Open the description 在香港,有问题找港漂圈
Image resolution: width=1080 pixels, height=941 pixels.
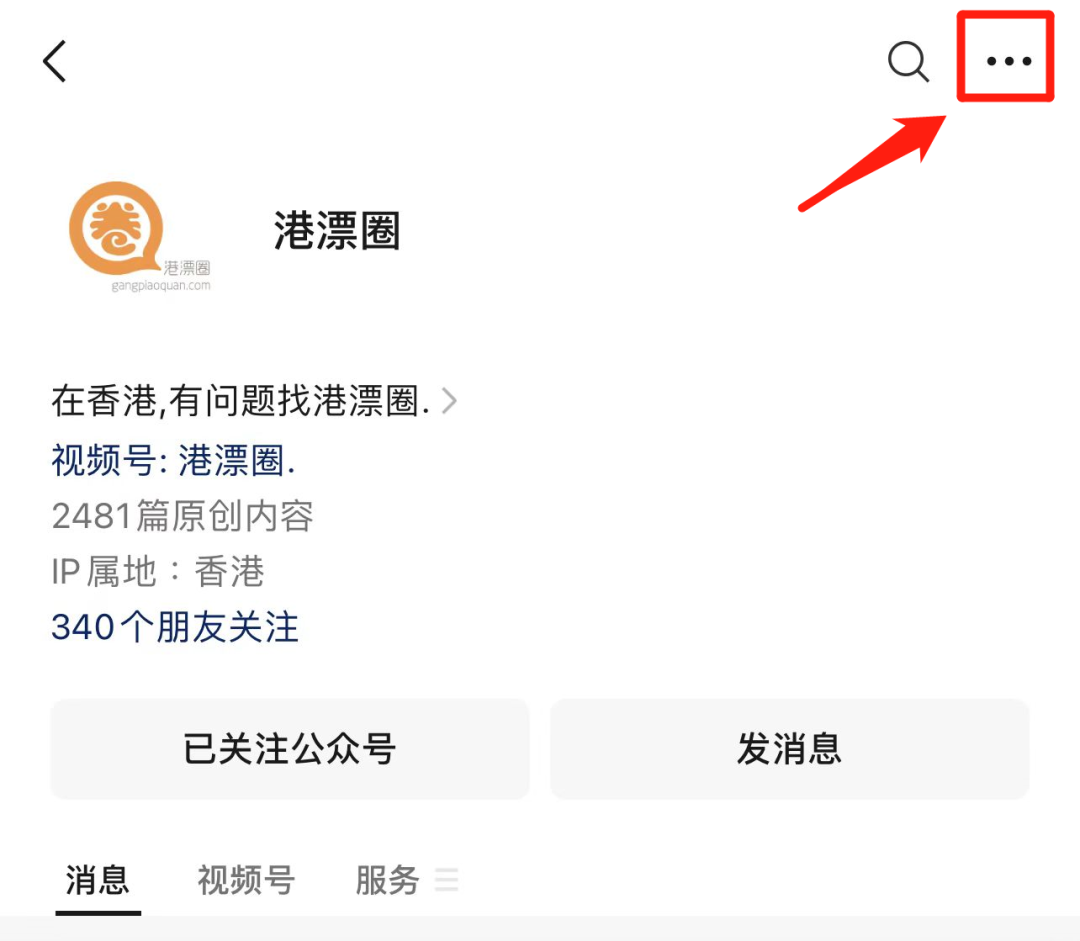[x=241, y=401]
